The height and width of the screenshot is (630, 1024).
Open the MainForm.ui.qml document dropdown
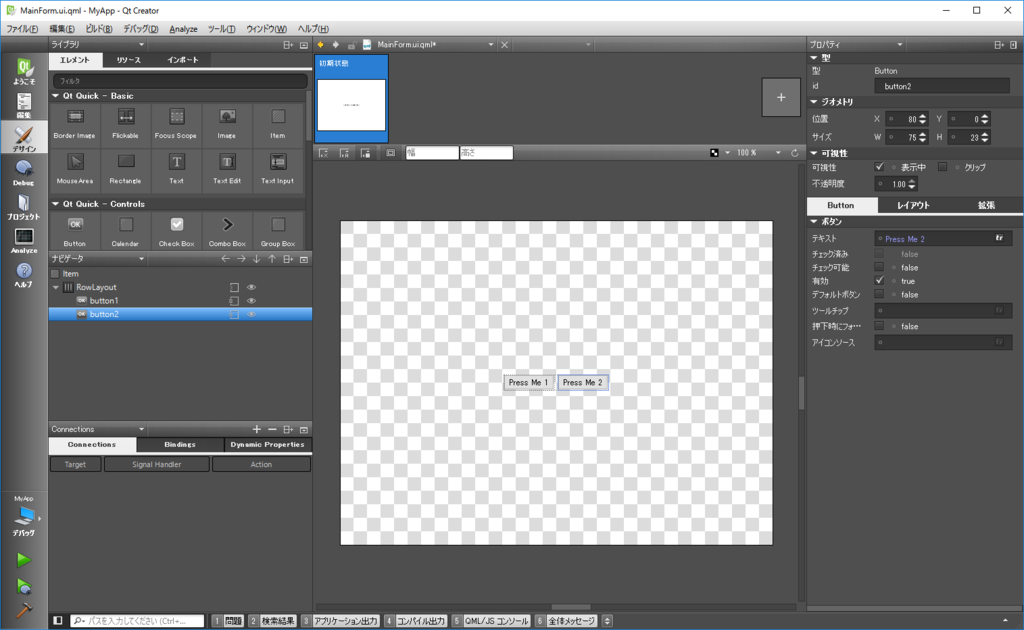click(x=491, y=44)
